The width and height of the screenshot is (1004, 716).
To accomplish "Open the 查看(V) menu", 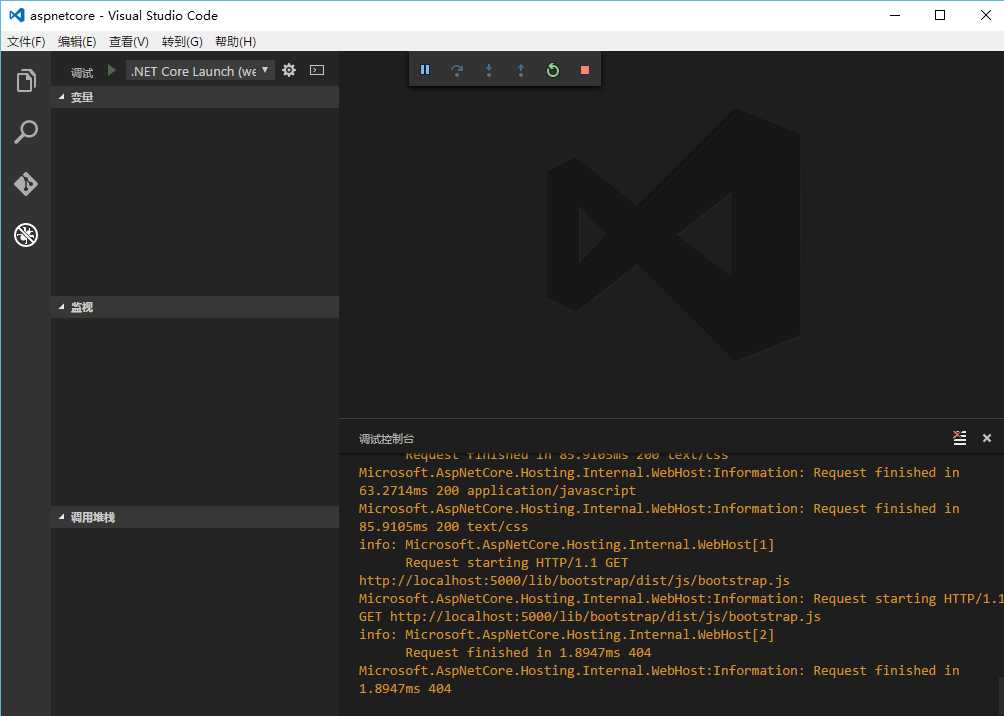I will 129,42.
